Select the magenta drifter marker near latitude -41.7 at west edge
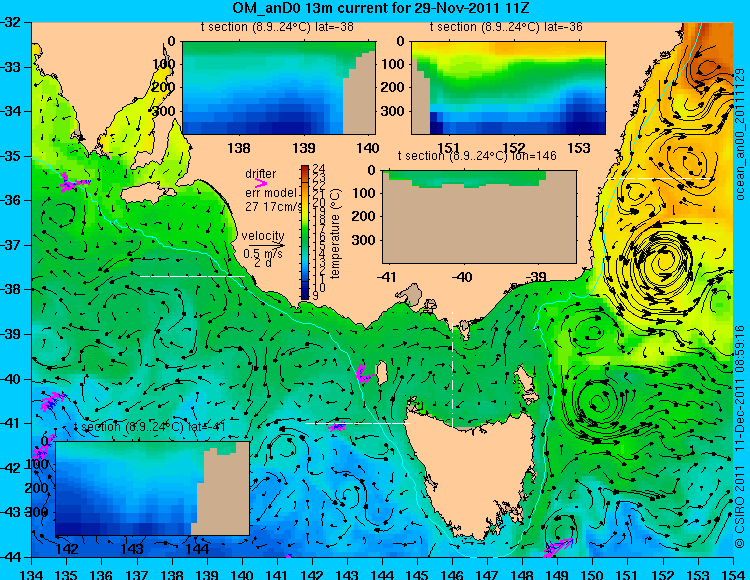The width and height of the screenshot is (750, 580). [43, 449]
